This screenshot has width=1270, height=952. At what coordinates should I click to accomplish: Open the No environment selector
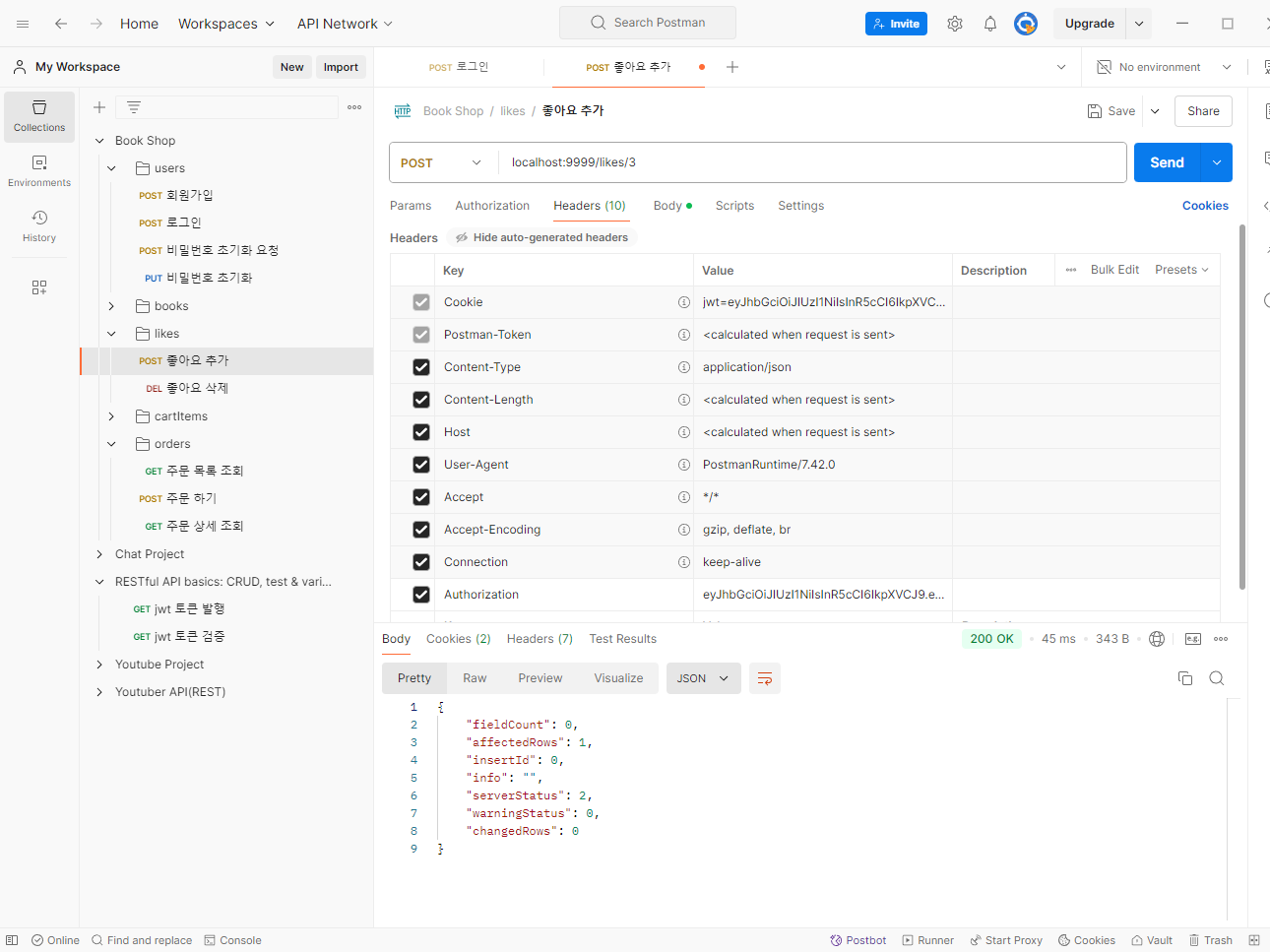coord(1165,67)
